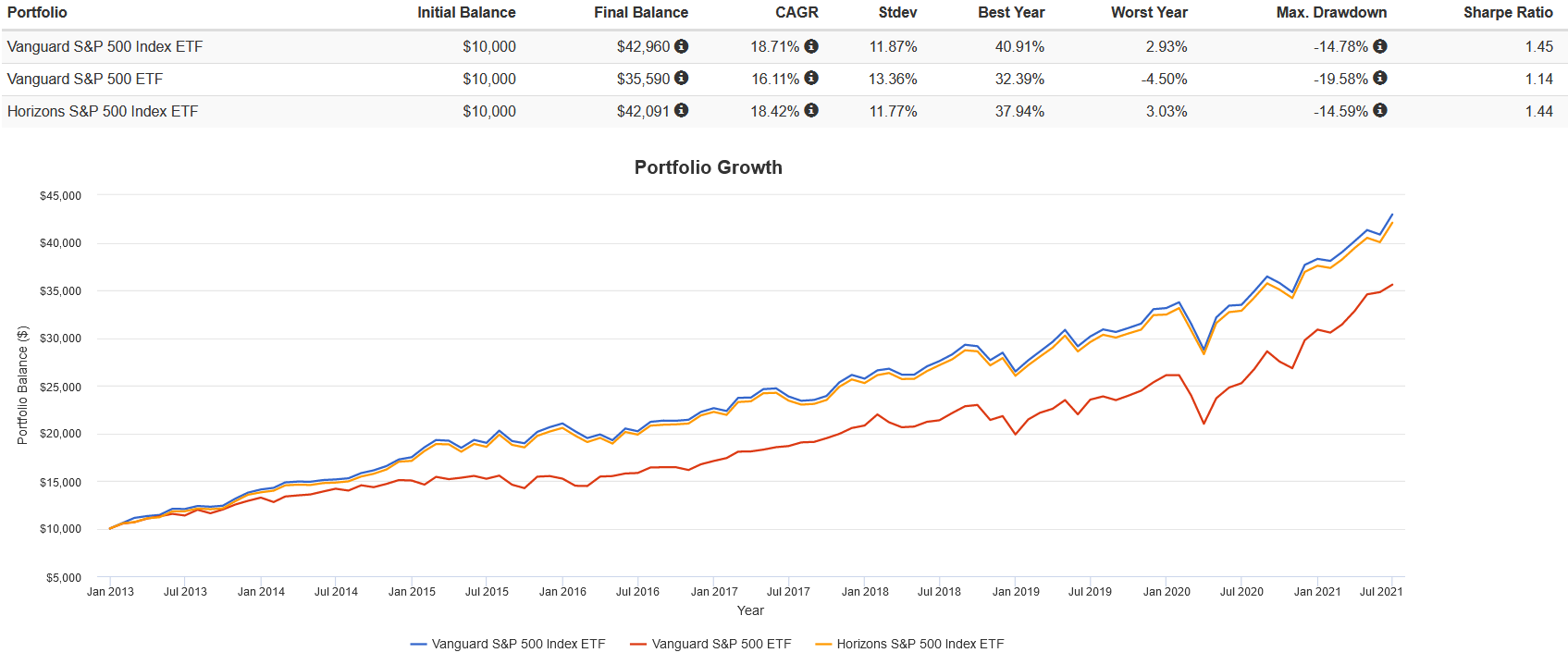Viewport: 1568px width, 665px height.
Task: Show drawdown details icon for -19.58%
Action: (1380, 79)
